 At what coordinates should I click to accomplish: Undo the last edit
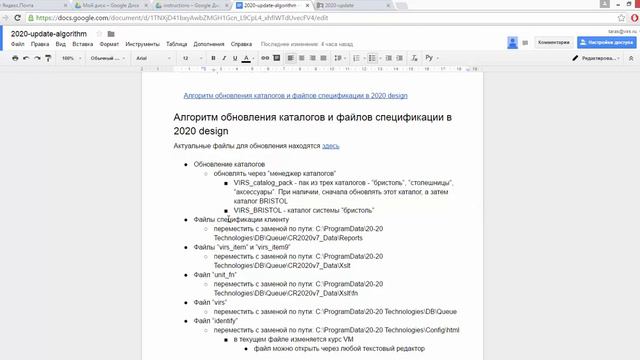[26, 58]
